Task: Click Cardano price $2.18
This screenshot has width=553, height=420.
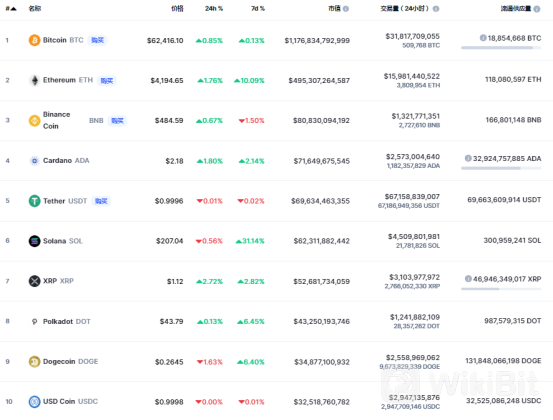Action: click(175, 161)
